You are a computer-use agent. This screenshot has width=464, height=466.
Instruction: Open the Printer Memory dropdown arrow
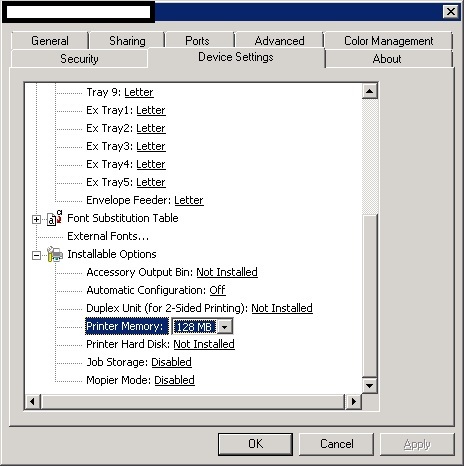tap(225, 327)
